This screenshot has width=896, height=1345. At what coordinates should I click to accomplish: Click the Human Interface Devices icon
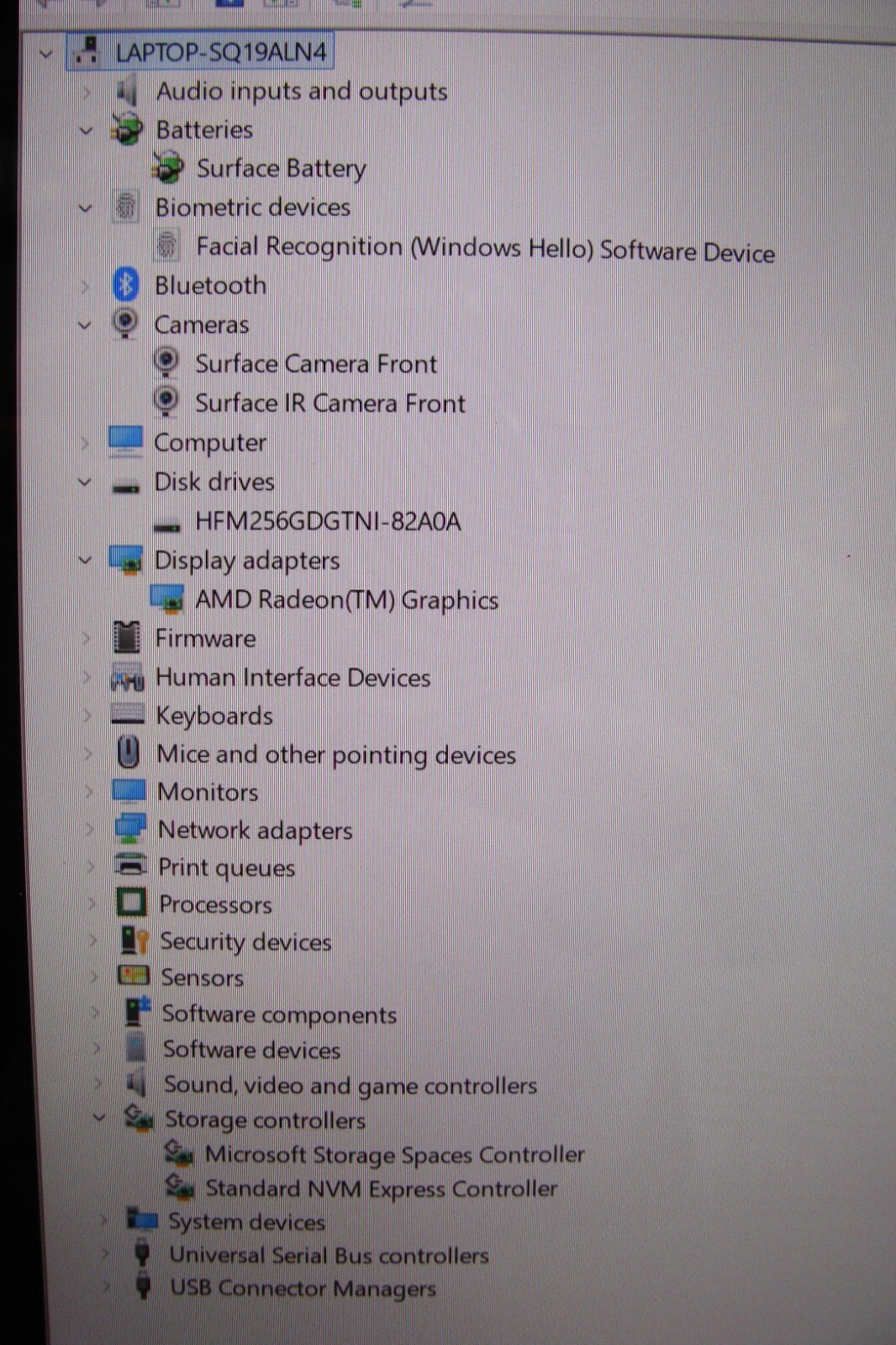pos(128,677)
